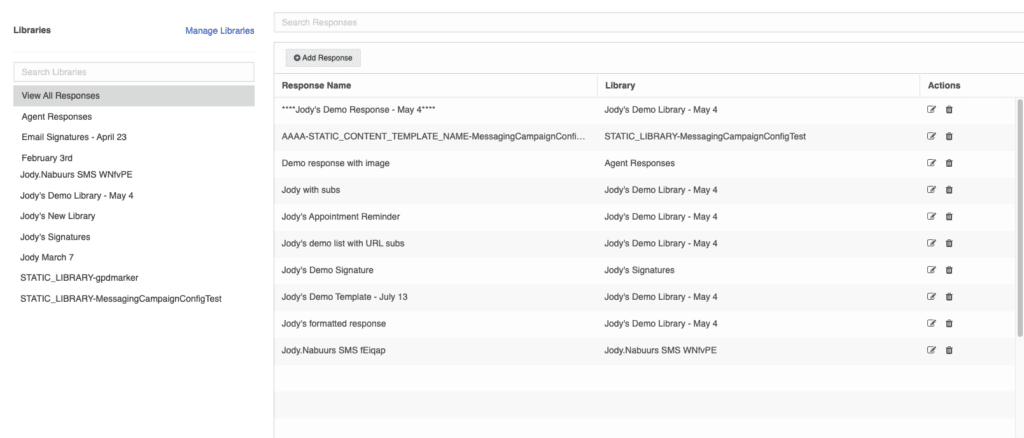The width and height of the screenshot is (1024, 438).
Task: Select View All Responses in library list
Action: (x=134, y=96)
